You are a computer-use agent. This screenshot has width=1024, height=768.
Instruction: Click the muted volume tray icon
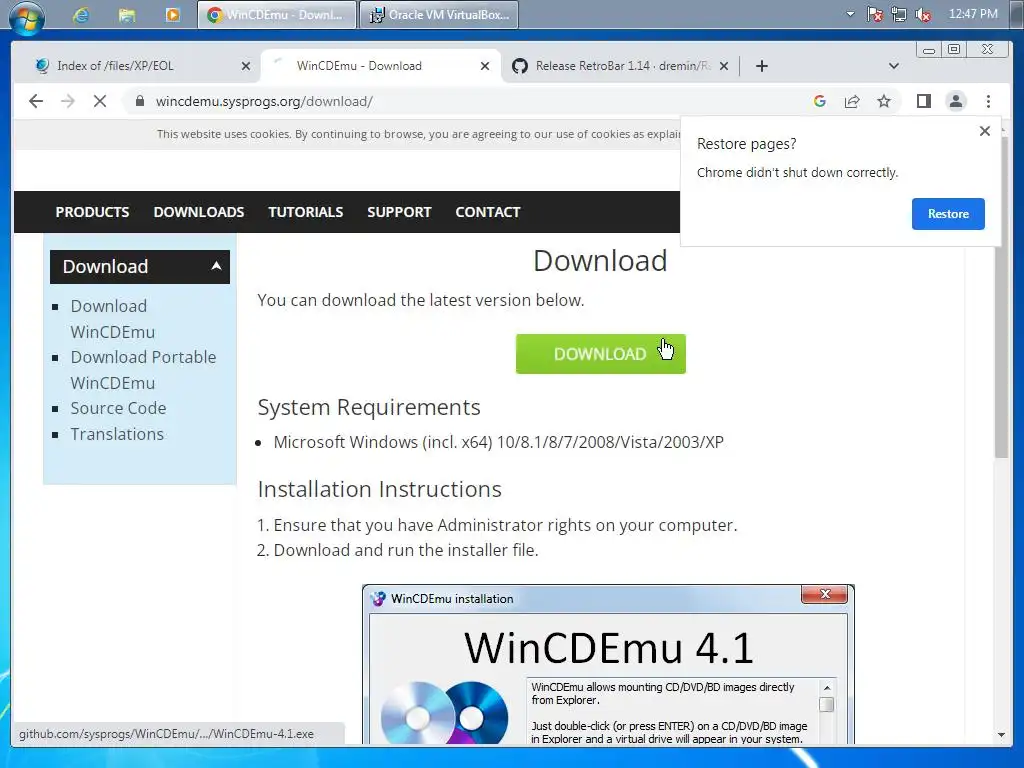pos(923,14)
